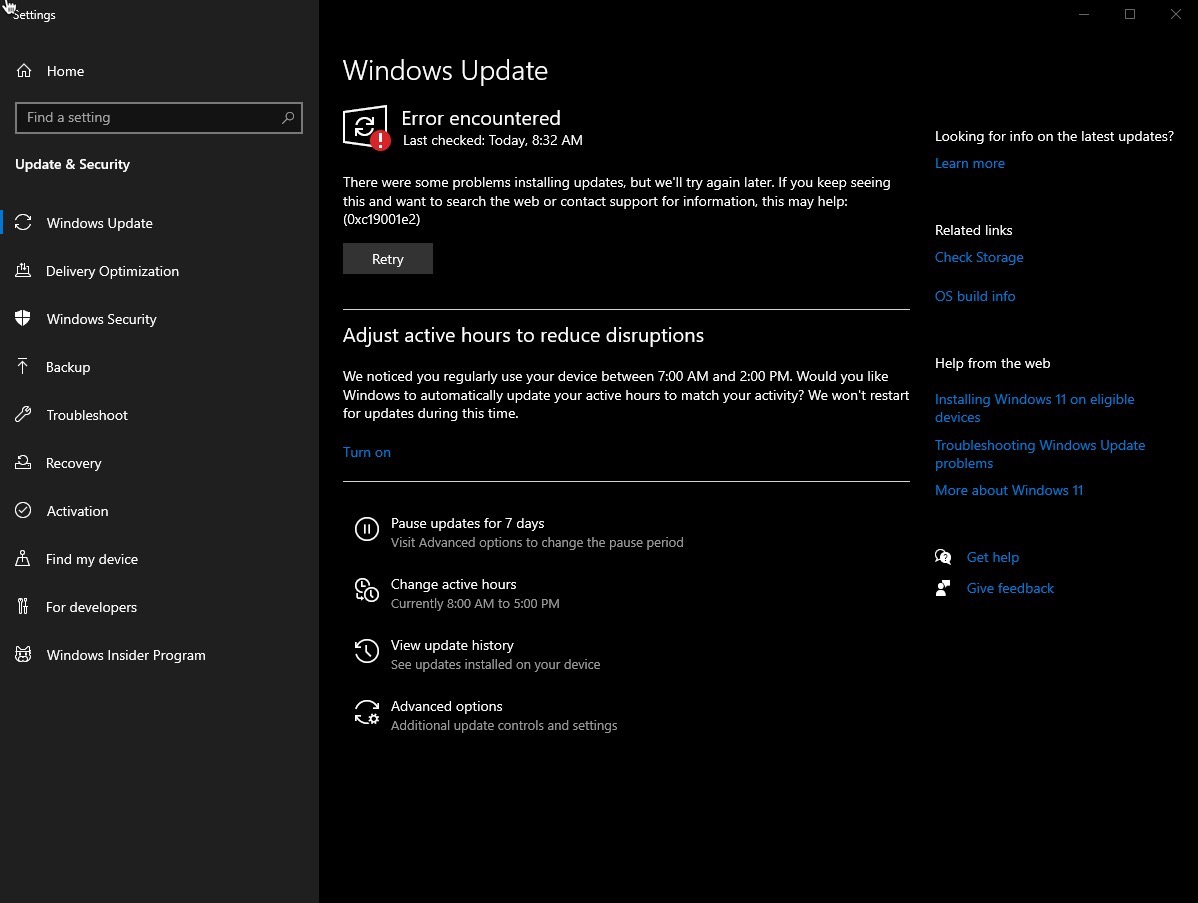Open Troubleshooting Windows Update problems link
This screenshot has height=903, width=1198.
pos(1040,454)
